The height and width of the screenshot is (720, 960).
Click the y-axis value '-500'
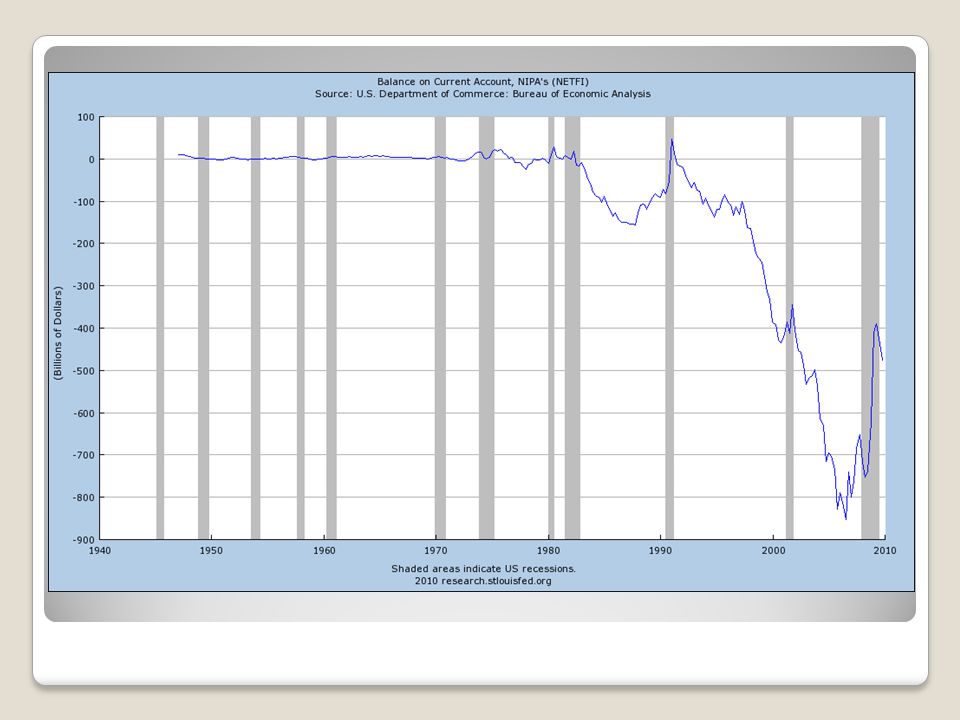click(x=84, y=370)
